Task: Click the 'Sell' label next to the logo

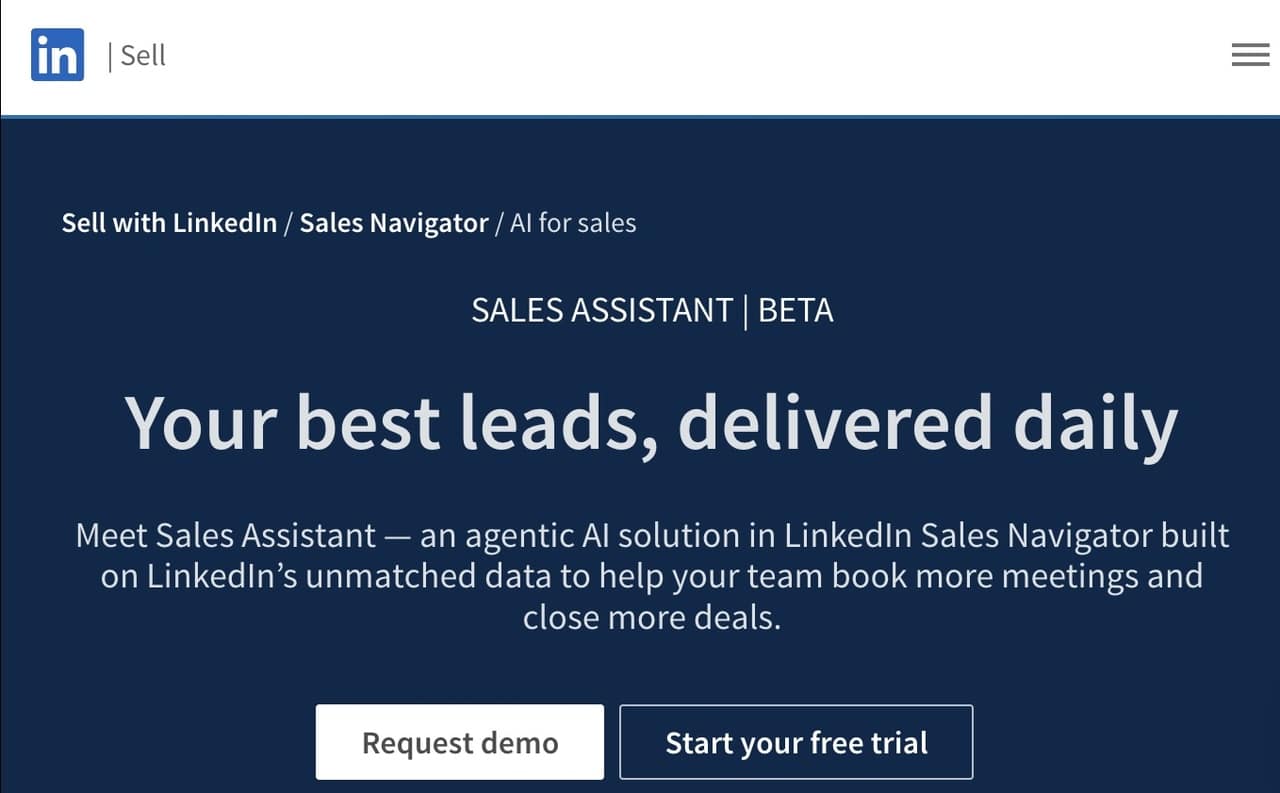Action: click(143, 55)
